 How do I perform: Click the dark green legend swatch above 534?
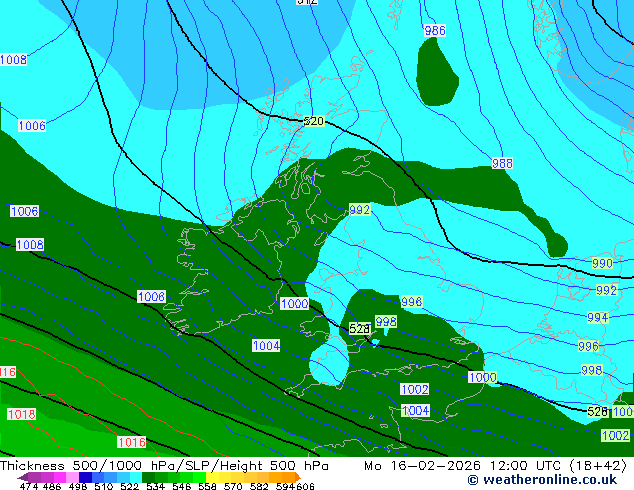coord(146,477)
